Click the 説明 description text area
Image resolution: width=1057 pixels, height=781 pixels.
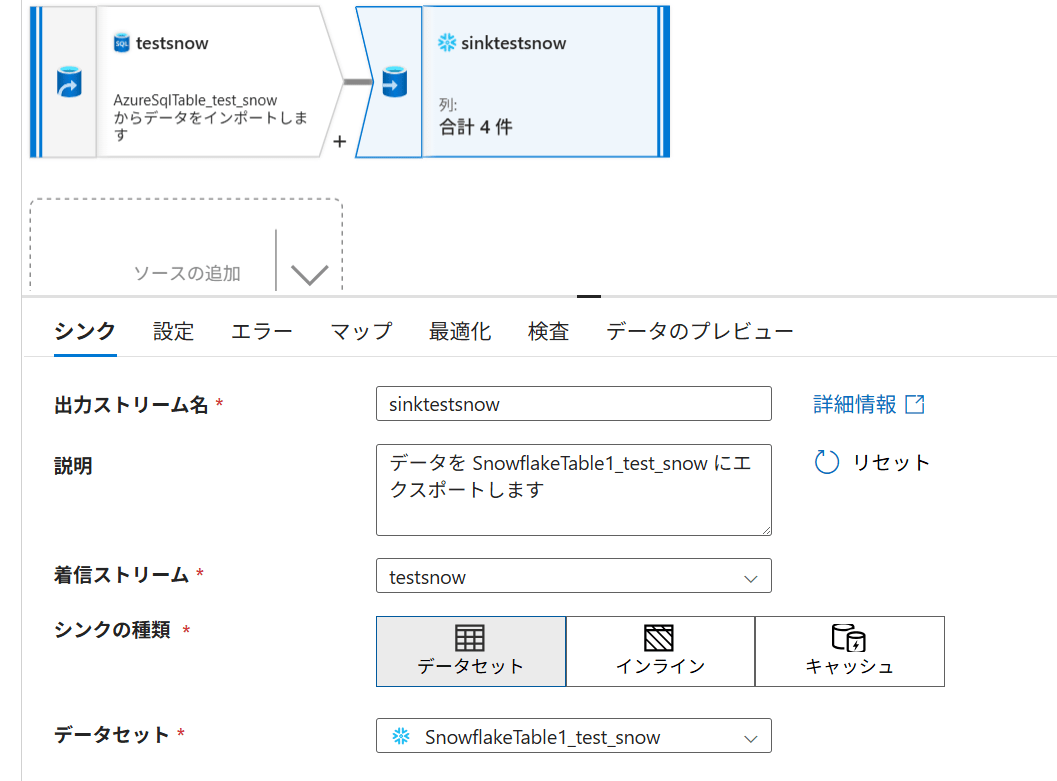click(574, 490)
